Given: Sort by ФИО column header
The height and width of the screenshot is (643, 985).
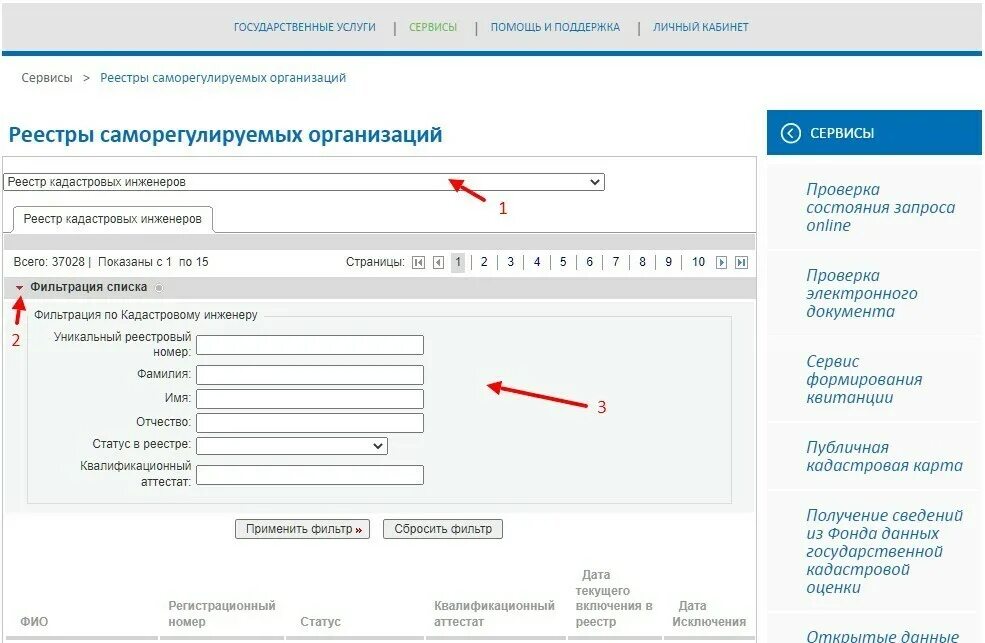Looking at the screenshot, I should tap(34, 622).
